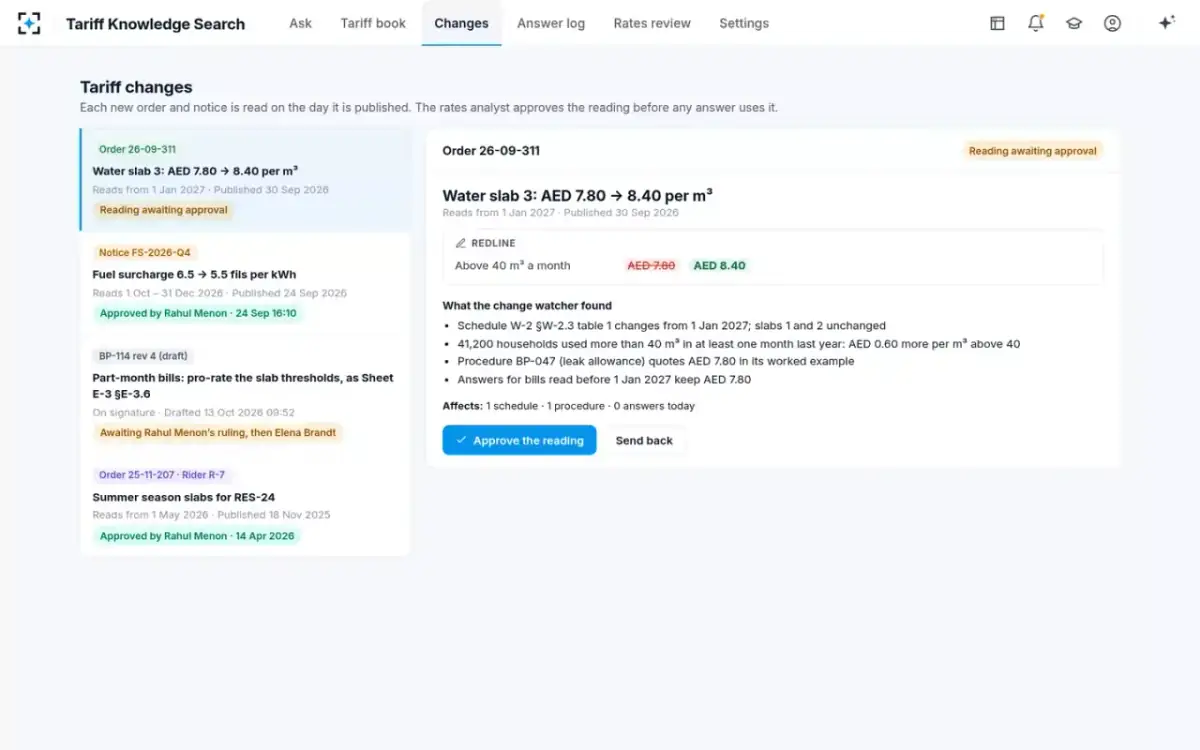Open the Rates review tab

tap(652, 23)
